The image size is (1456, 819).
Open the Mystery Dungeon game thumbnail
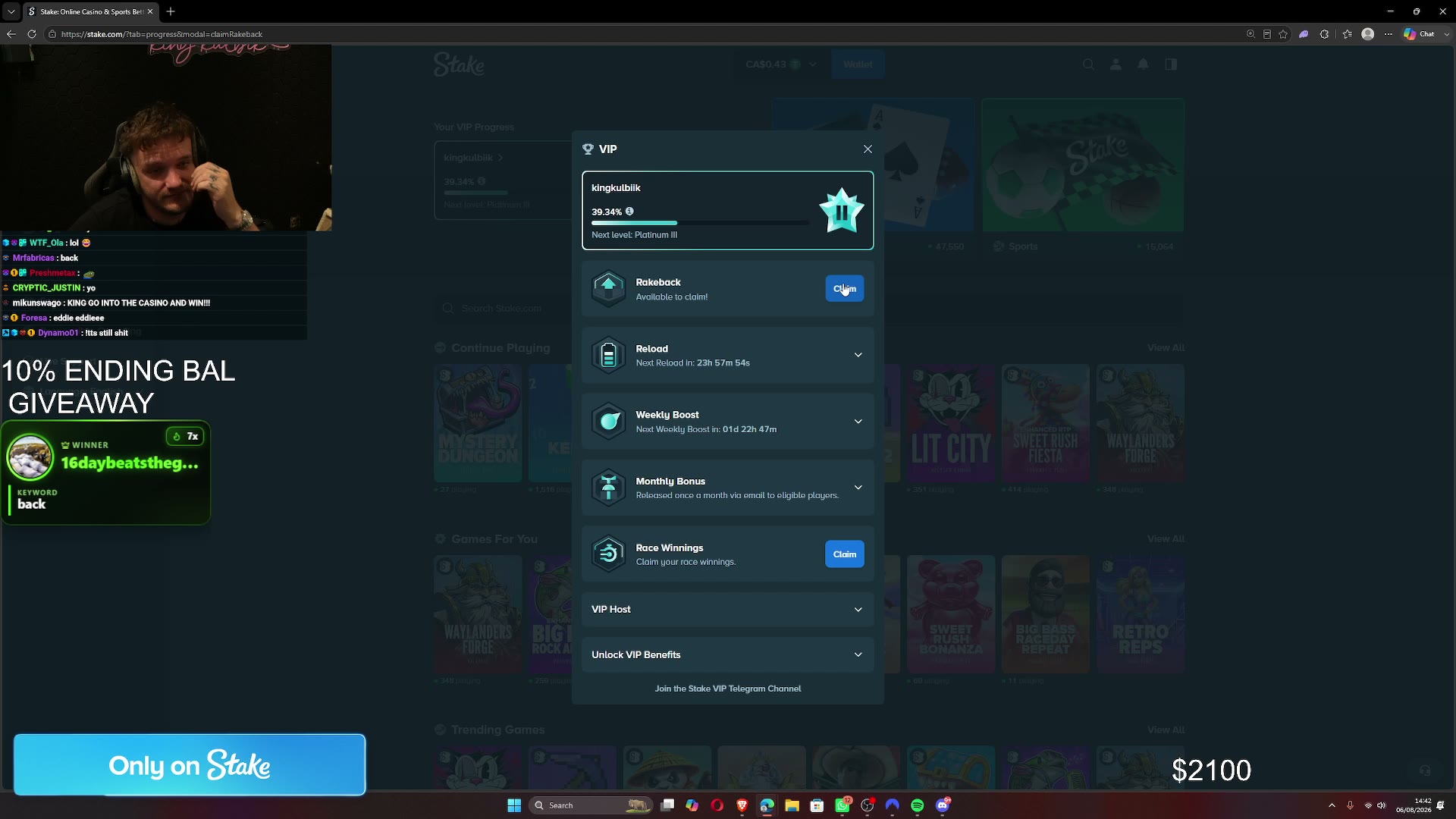point(478,423)
